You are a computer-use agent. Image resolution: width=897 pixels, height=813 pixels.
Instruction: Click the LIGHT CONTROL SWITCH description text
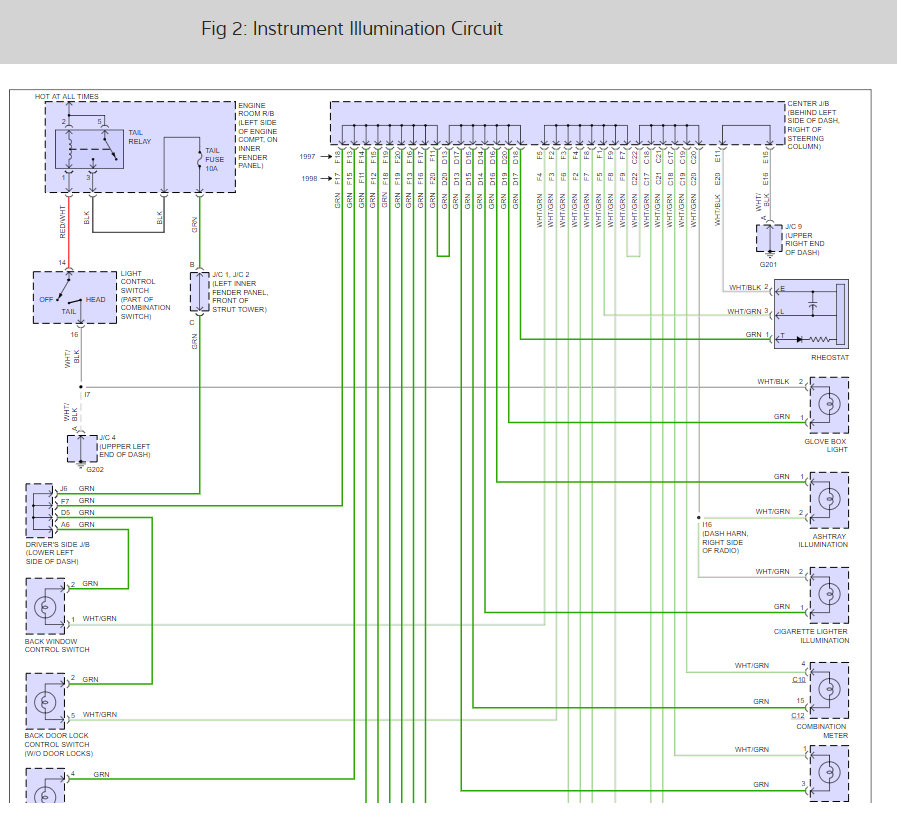145,295
